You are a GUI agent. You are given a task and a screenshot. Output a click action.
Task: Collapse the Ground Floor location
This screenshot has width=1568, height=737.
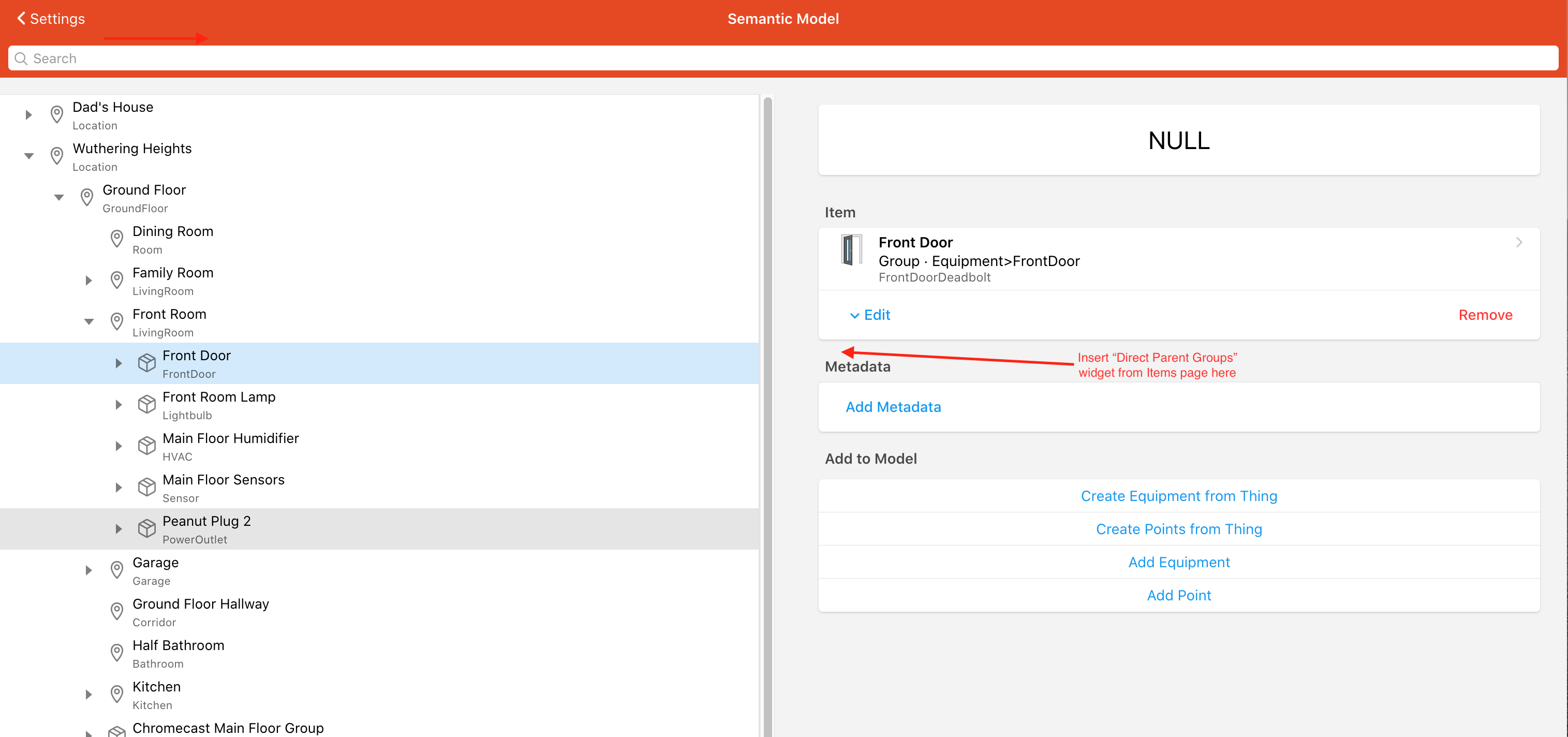[x=58, y=197]
